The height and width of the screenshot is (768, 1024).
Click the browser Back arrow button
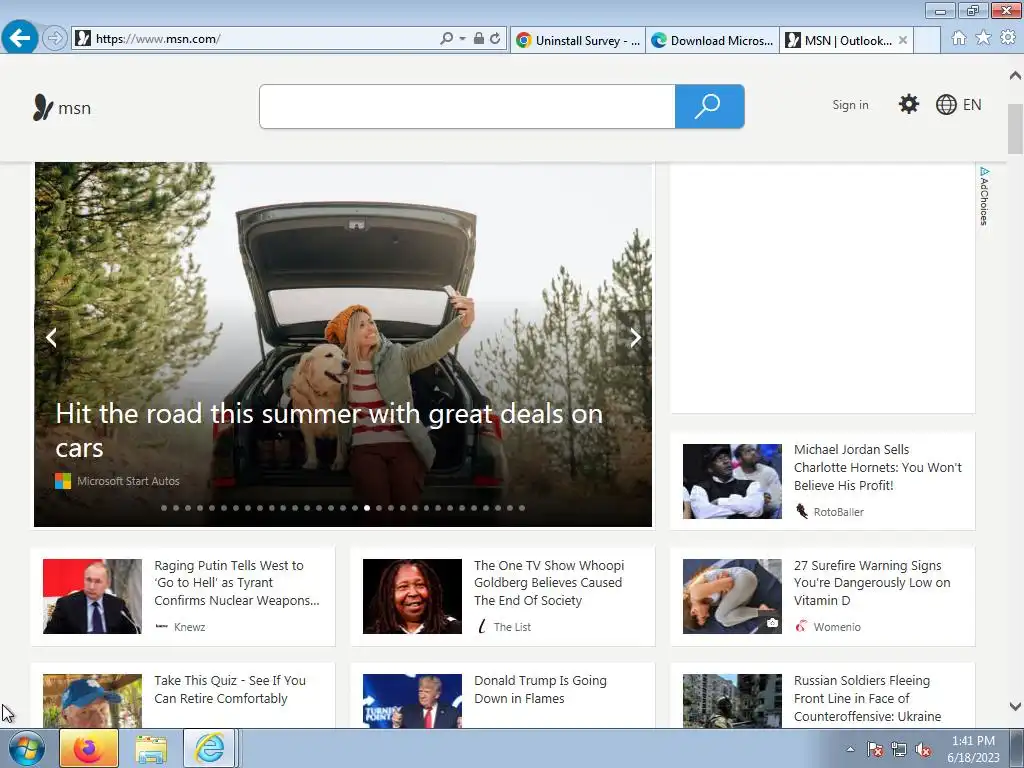click(20, 38)
